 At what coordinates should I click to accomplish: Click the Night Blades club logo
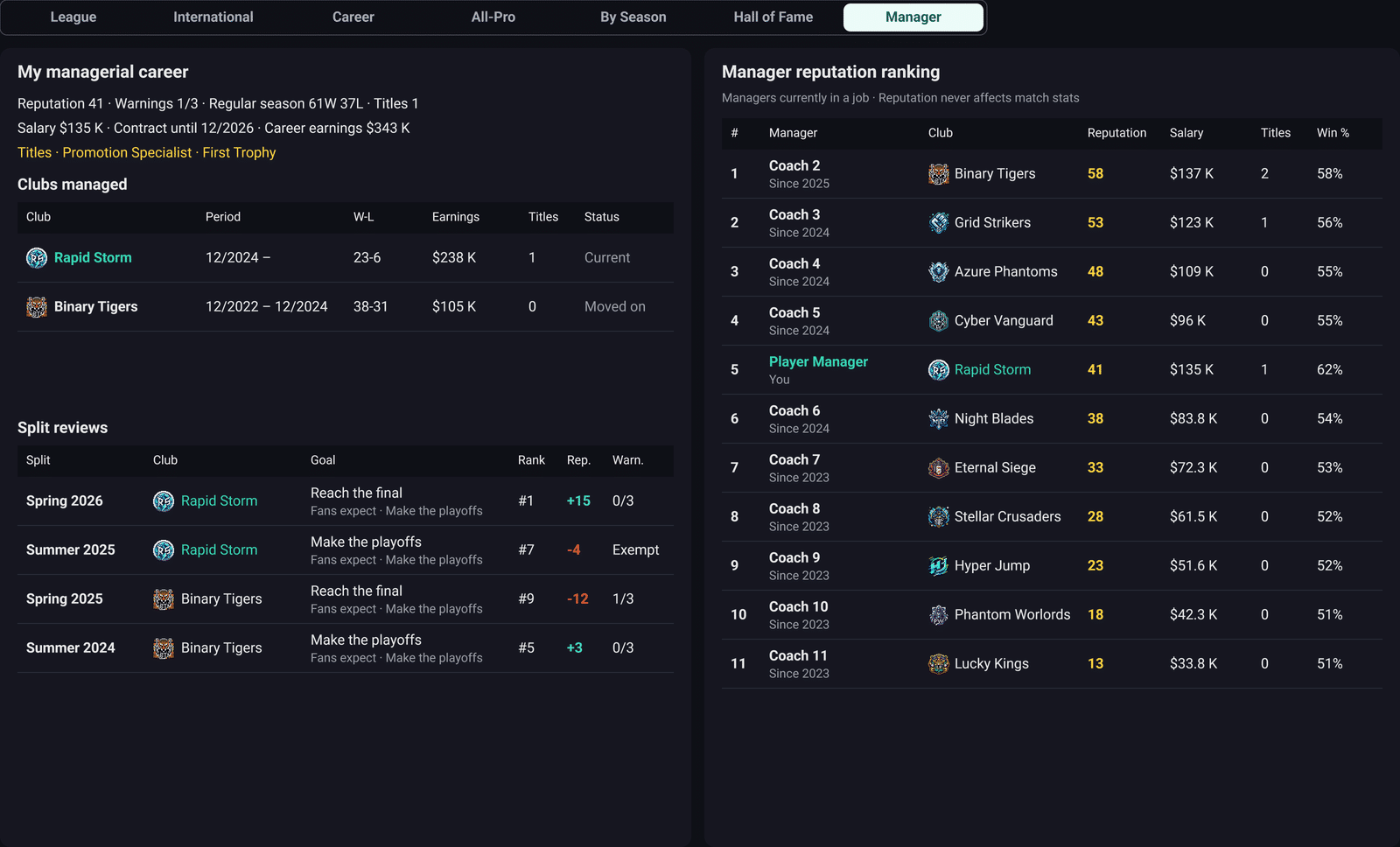[939, 418]
